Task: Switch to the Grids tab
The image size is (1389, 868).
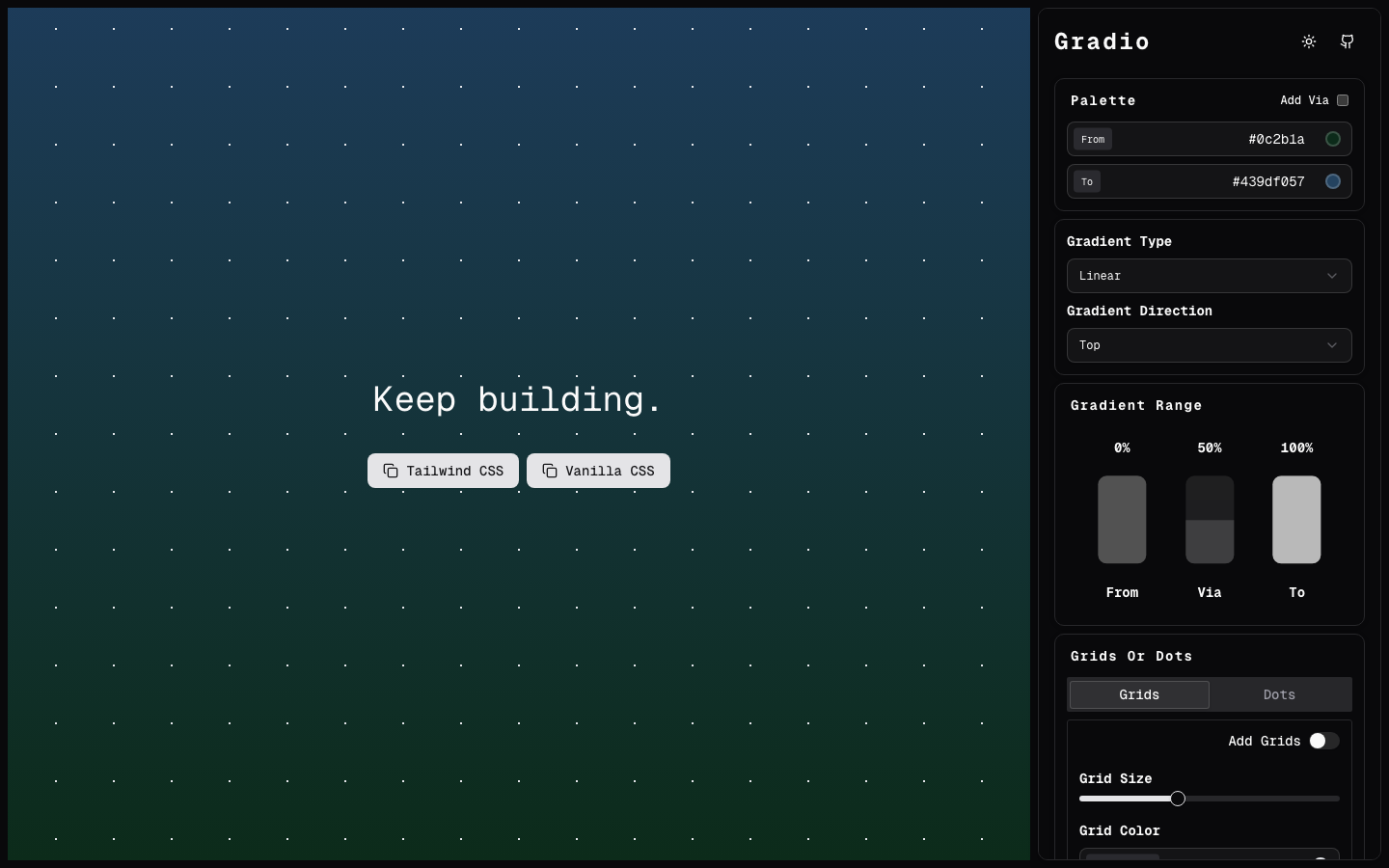Action: pyautogui.click(x=1139, y=694)
